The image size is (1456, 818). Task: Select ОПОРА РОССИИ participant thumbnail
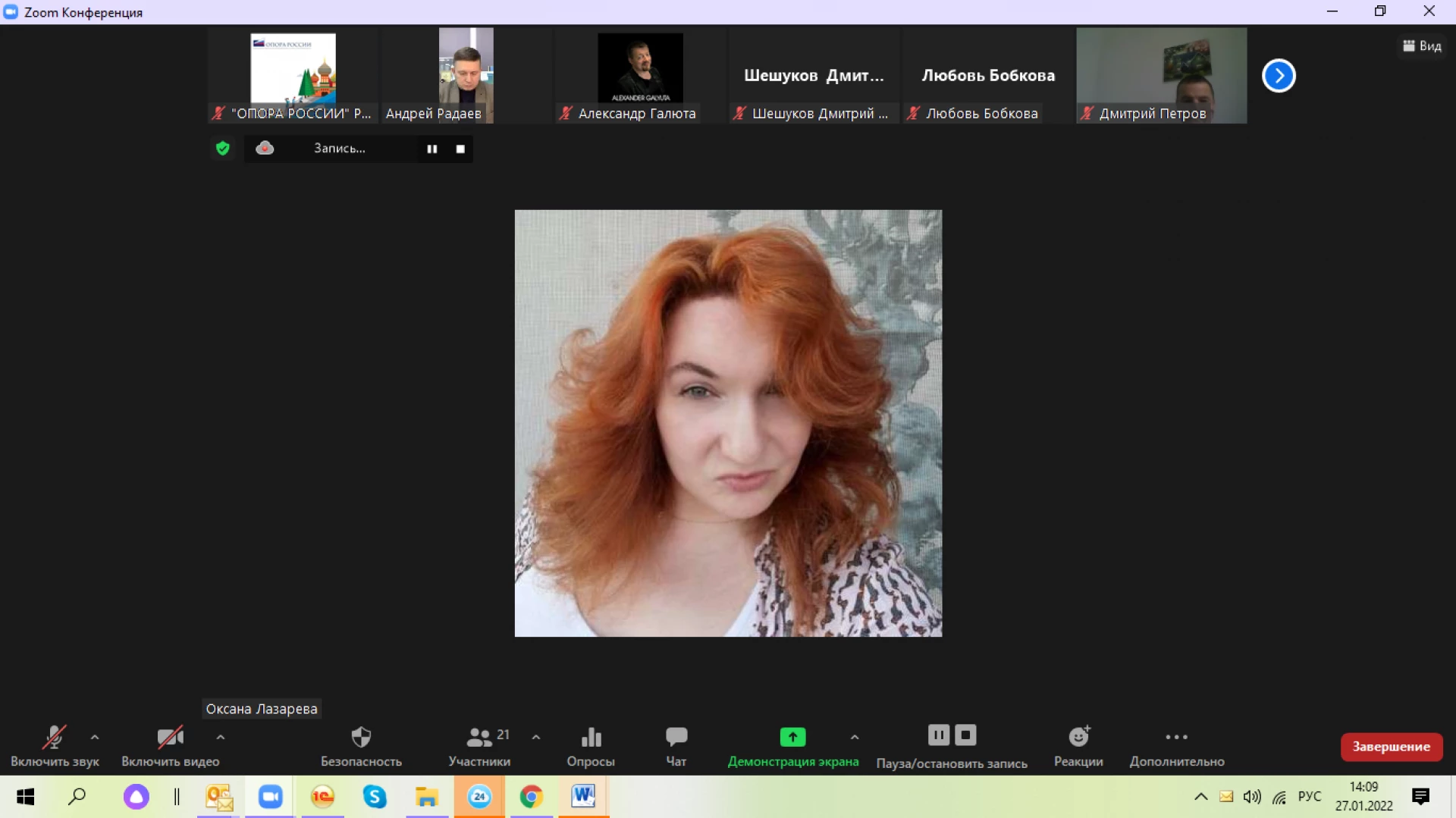tap(293, 75)
